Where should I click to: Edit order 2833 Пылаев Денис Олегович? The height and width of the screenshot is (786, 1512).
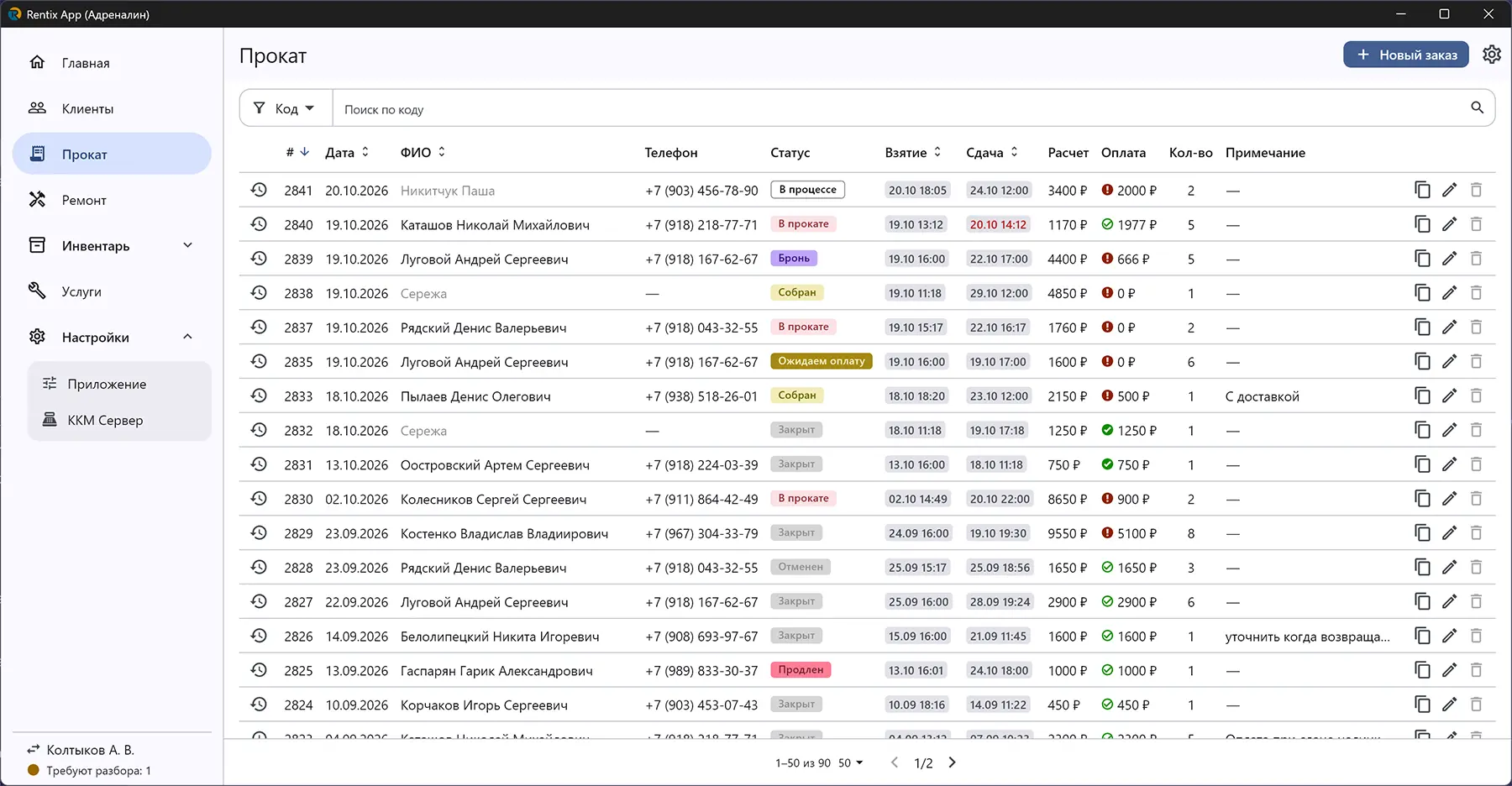point(1449,396)
